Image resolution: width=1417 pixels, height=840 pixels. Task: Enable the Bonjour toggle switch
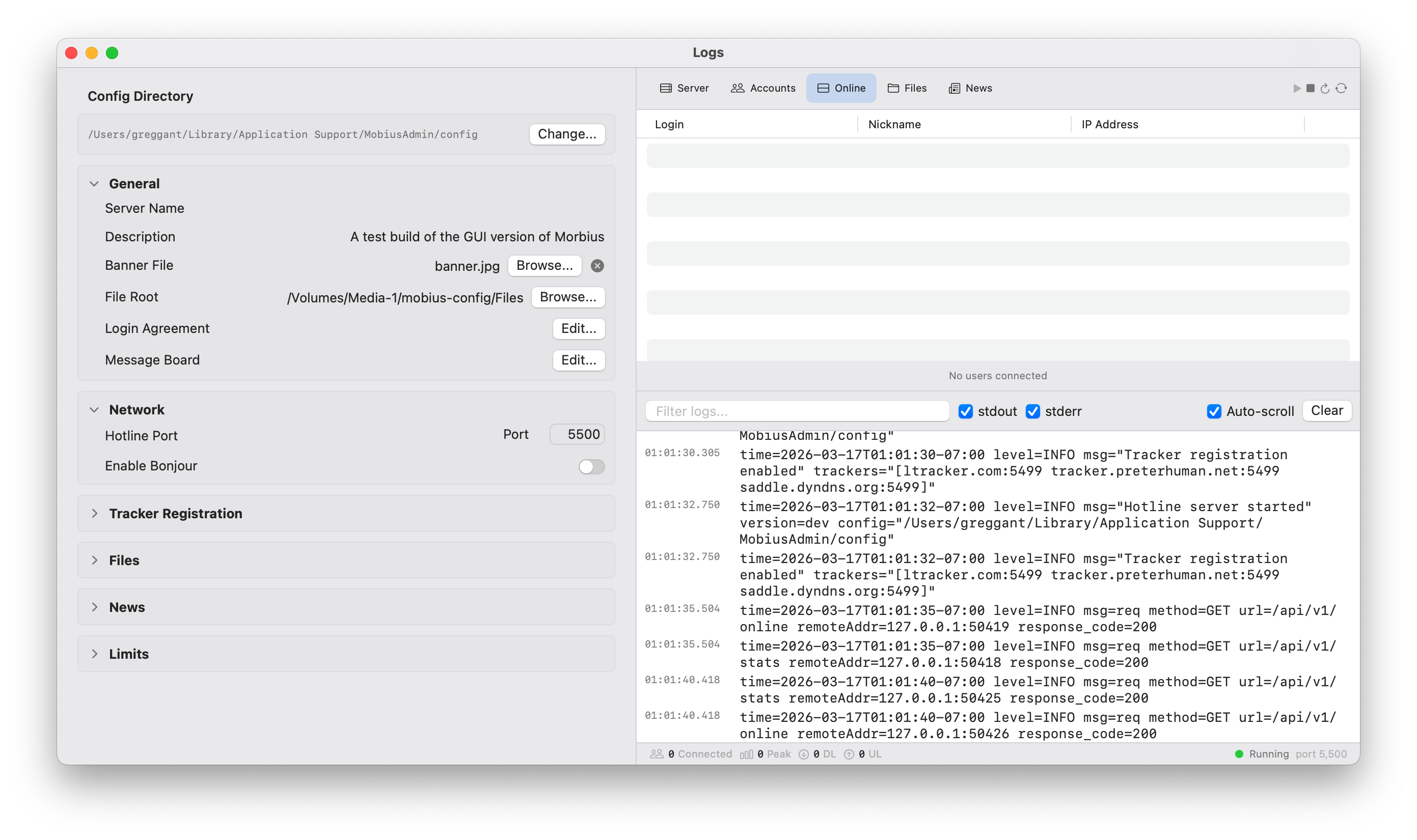[591, 466]
